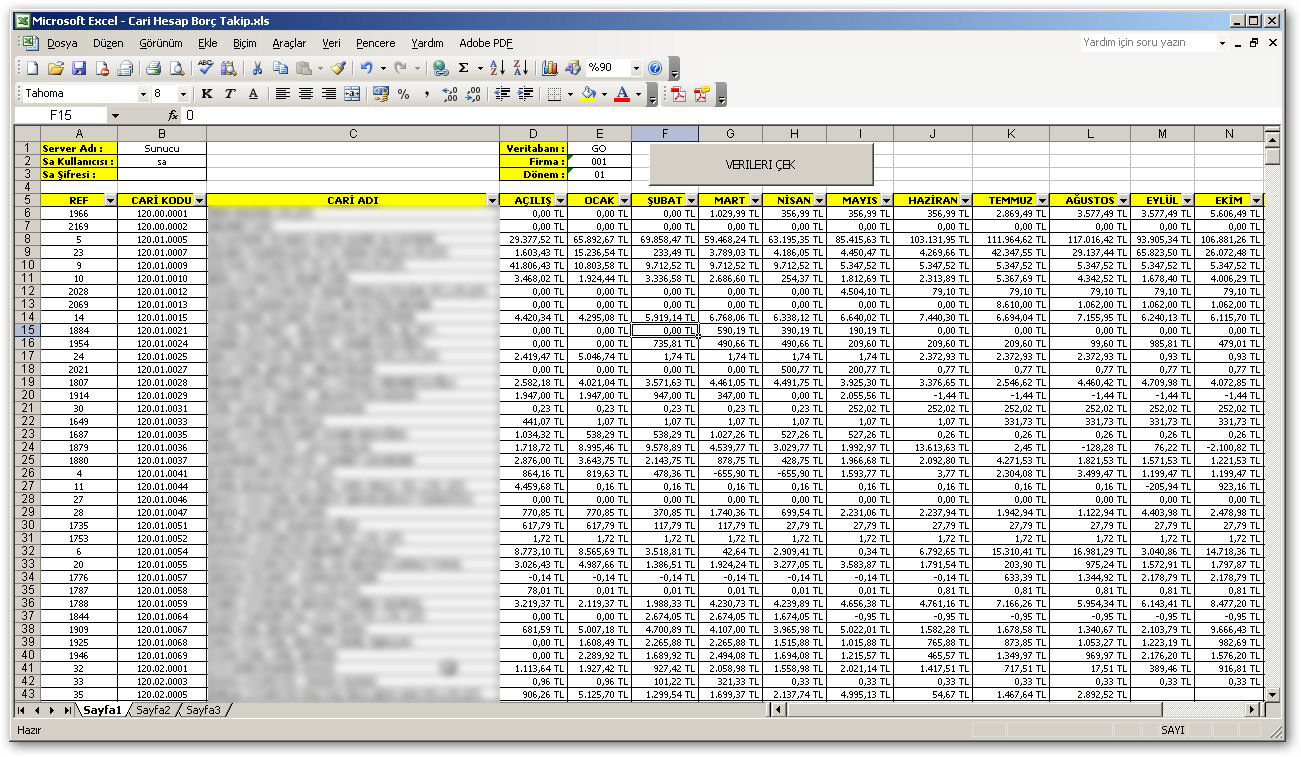Select the Server Adı value cell 'Sunucu'

[162, 148]
